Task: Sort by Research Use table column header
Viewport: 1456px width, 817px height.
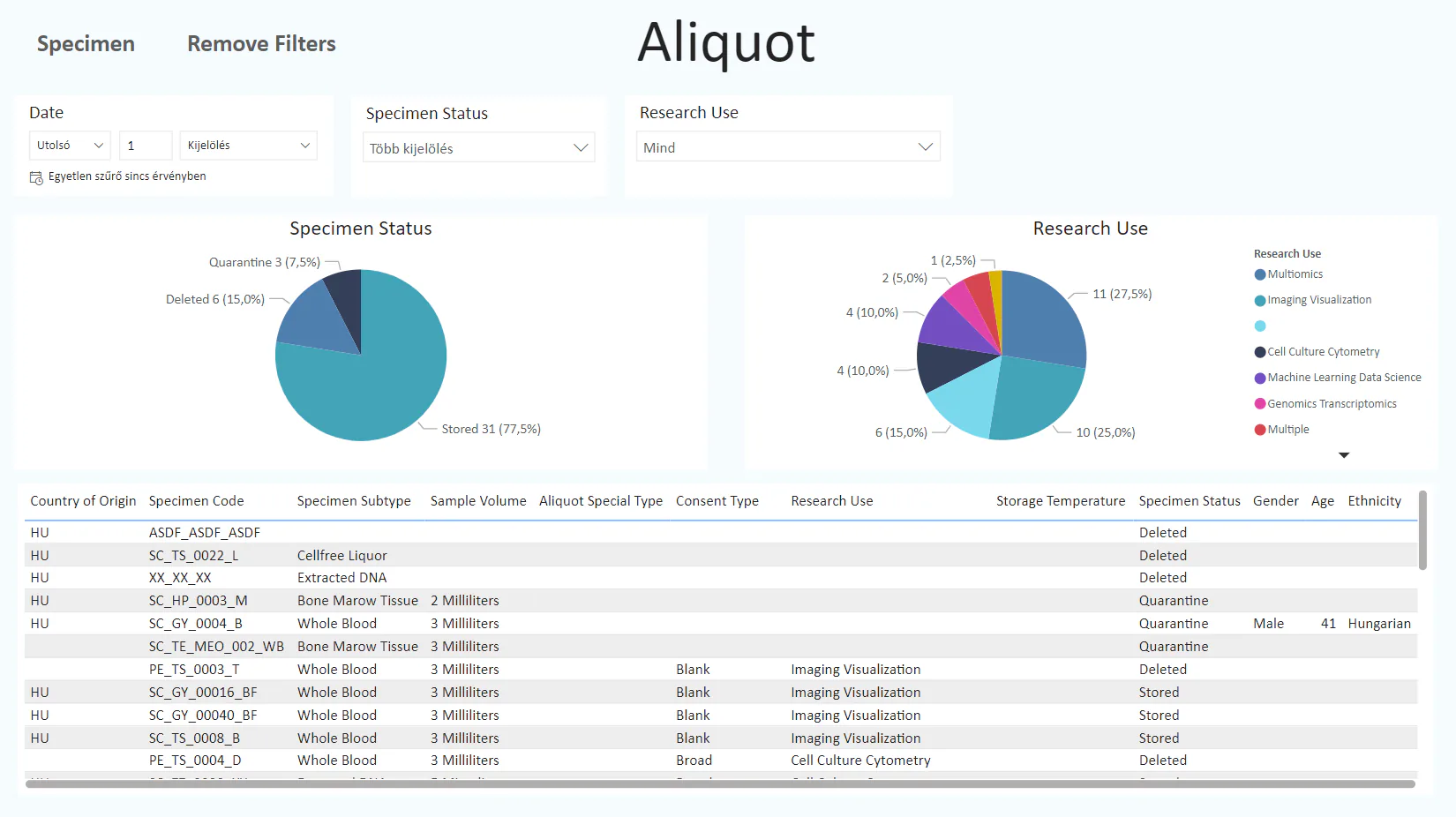Action: coord(832,501)
